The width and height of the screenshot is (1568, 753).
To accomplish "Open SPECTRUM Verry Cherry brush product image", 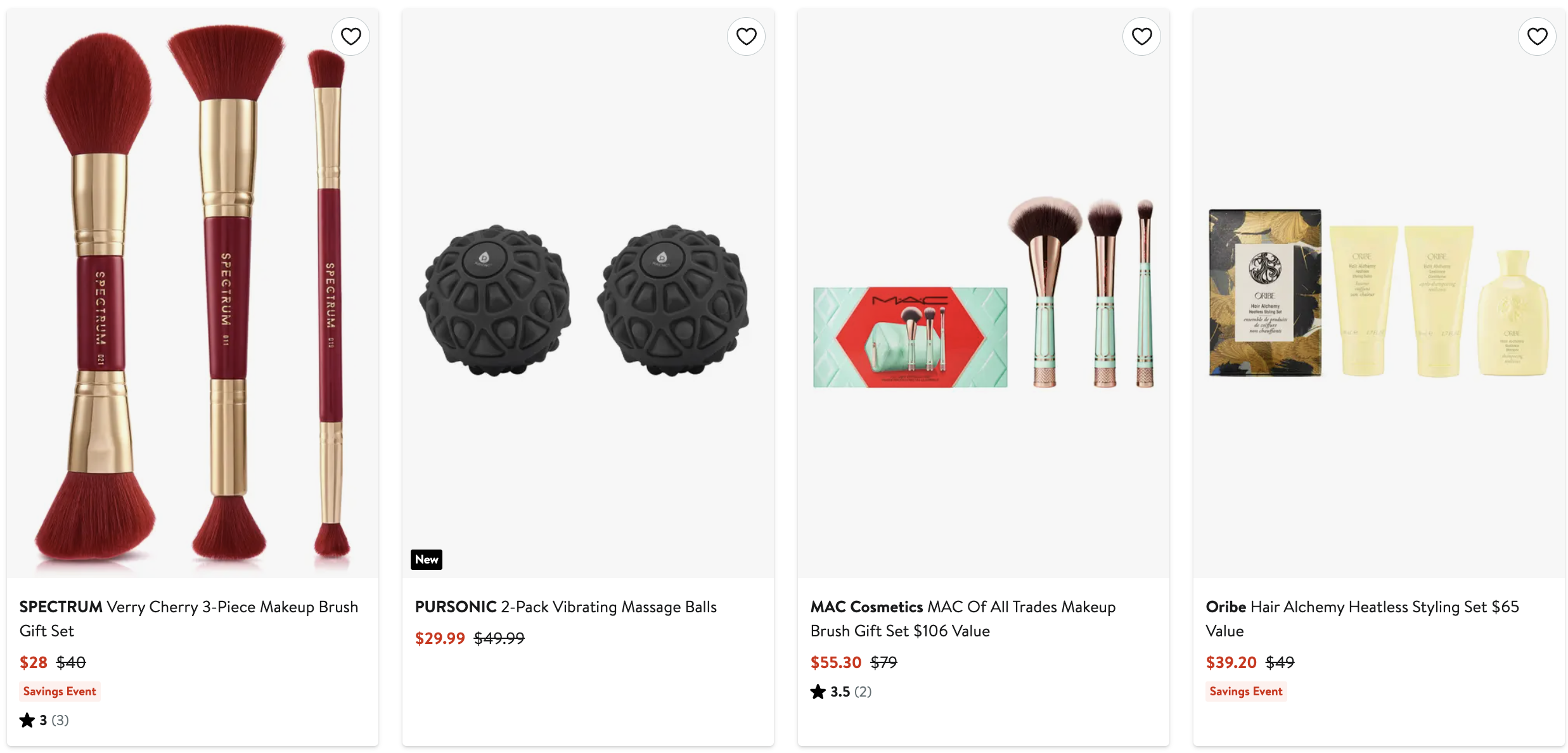I will [x=193, y=293].
